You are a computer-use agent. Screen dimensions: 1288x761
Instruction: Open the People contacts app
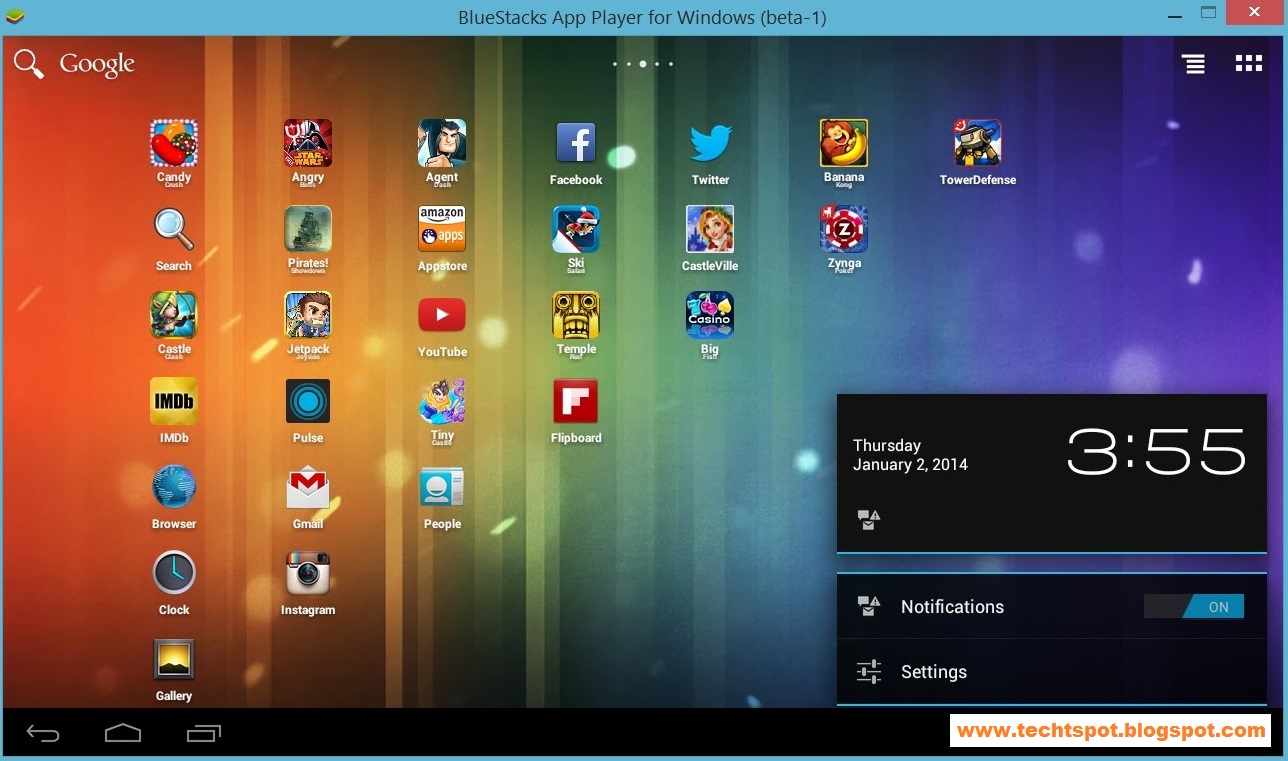click(x=442, y=488)
